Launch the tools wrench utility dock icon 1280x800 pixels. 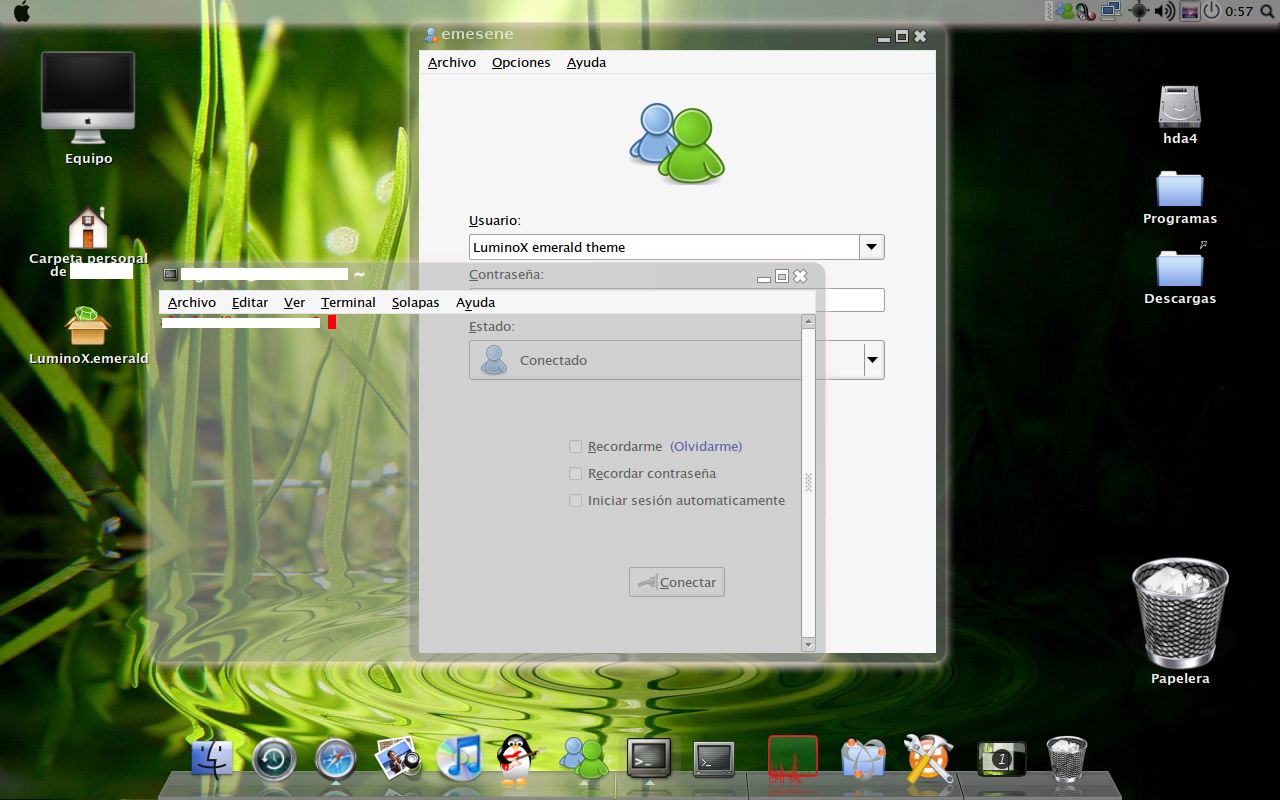(928, 758)
